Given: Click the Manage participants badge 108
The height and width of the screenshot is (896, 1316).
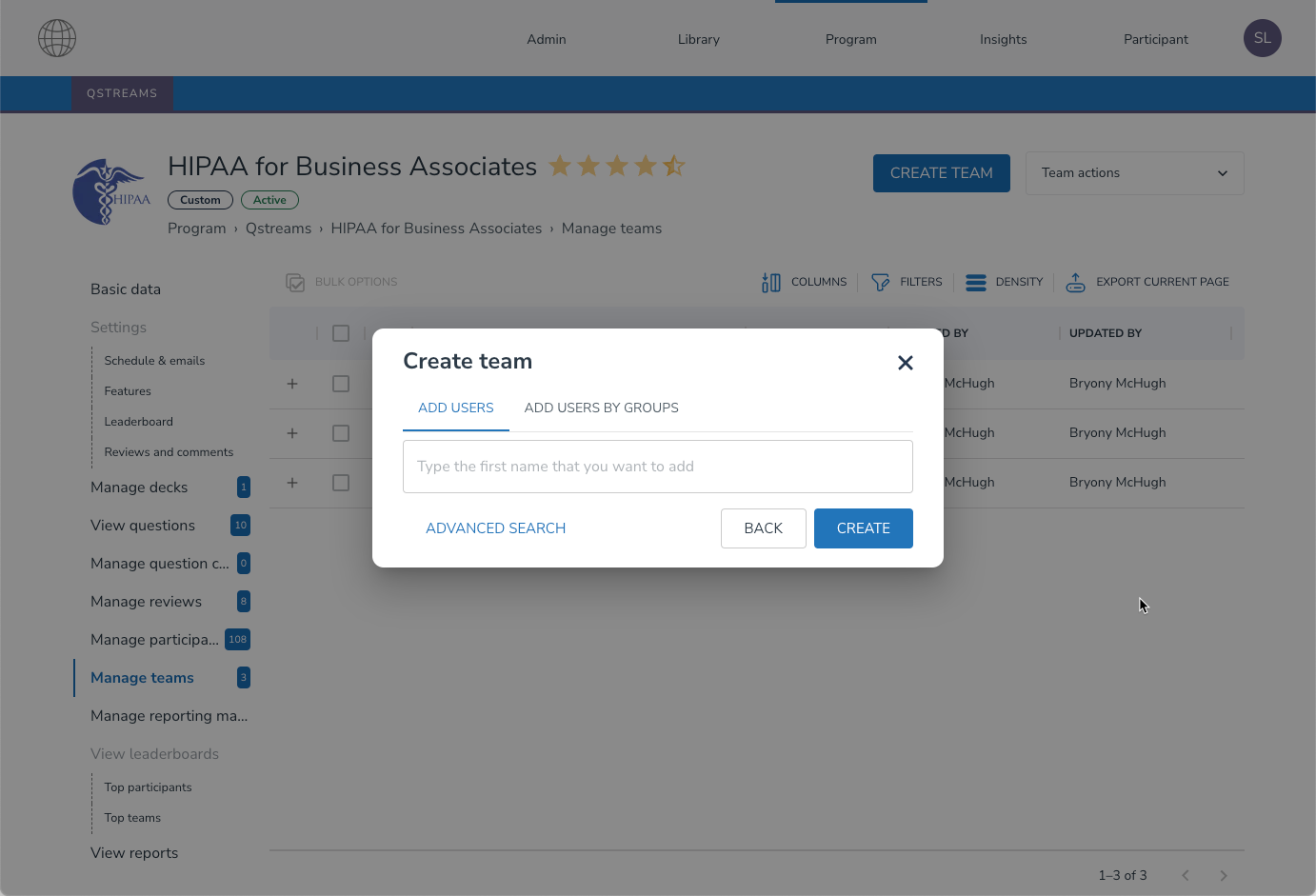Looking at the screenshot, I should click(238, 640).
